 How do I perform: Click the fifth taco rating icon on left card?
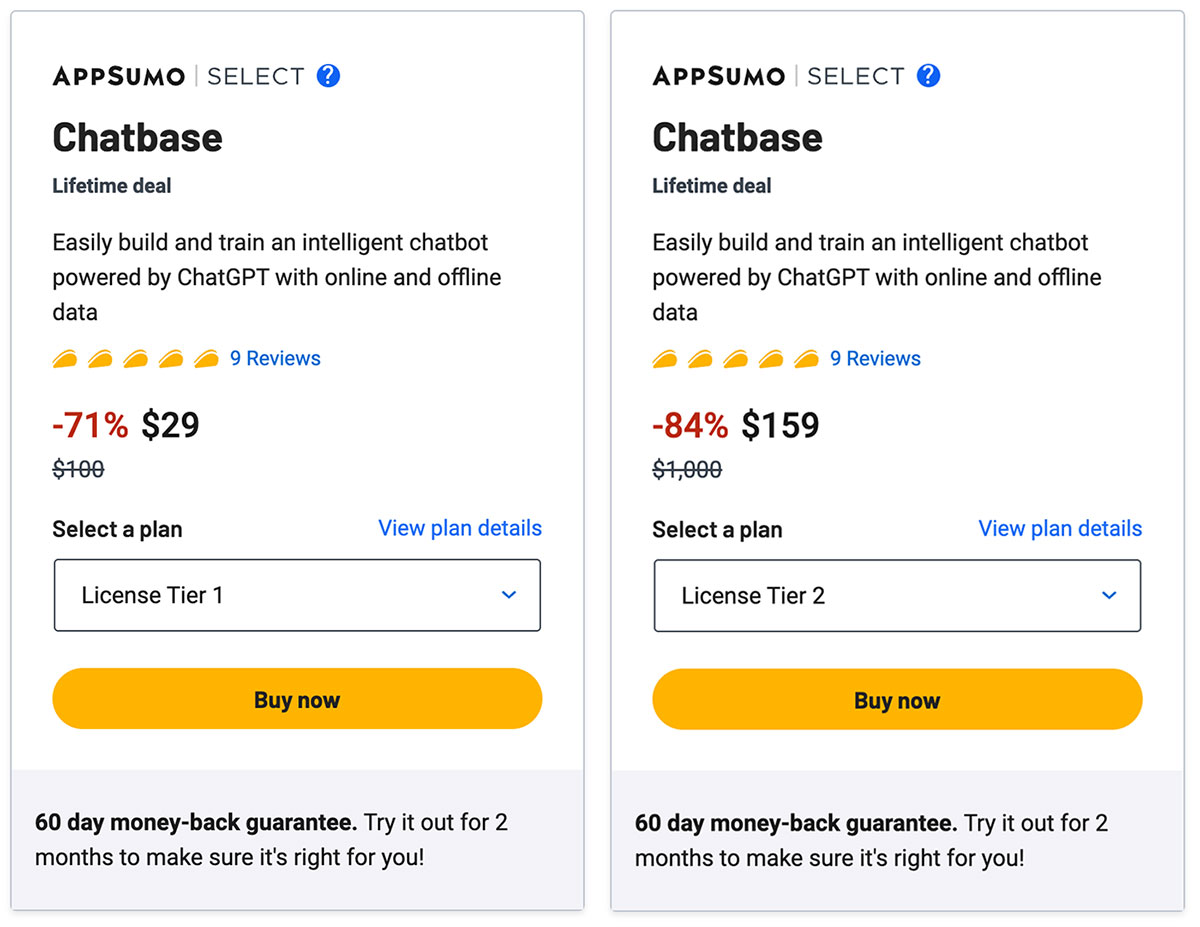(x=205, y=358)
